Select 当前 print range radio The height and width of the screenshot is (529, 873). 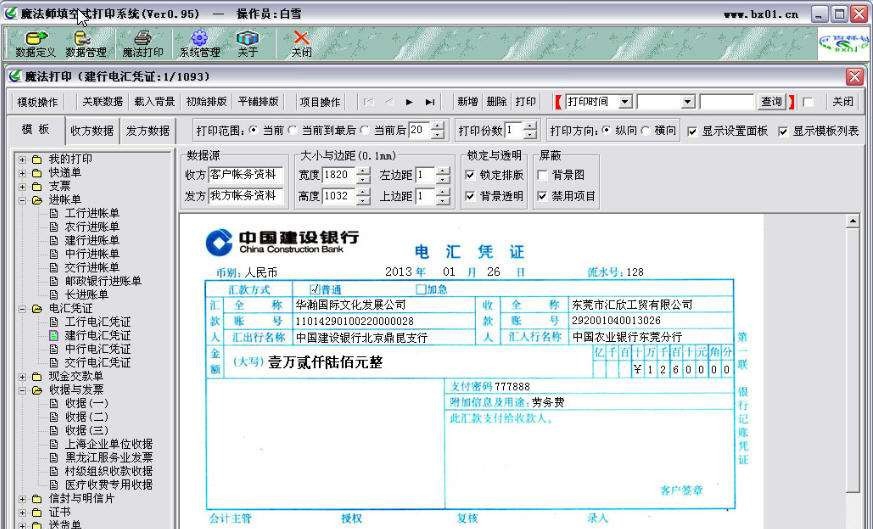tap(254, 130)
